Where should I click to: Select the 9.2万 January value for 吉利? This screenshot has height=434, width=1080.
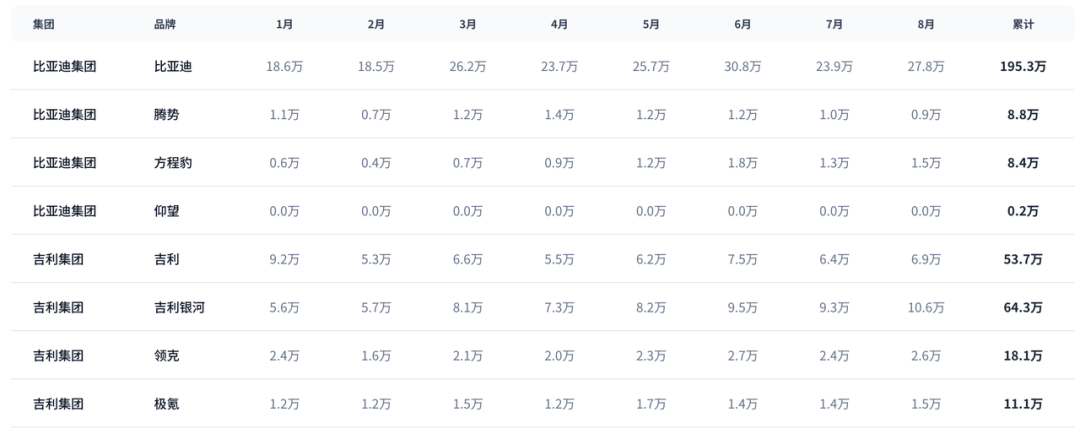284,260
